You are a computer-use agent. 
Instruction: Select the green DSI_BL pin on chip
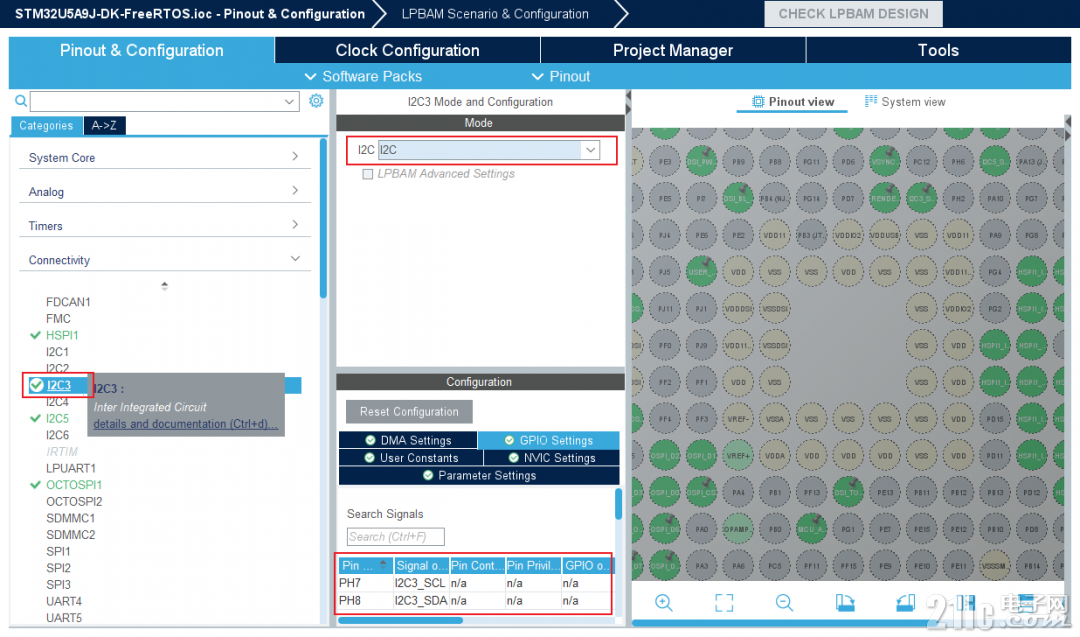click(x=738, y=198)
